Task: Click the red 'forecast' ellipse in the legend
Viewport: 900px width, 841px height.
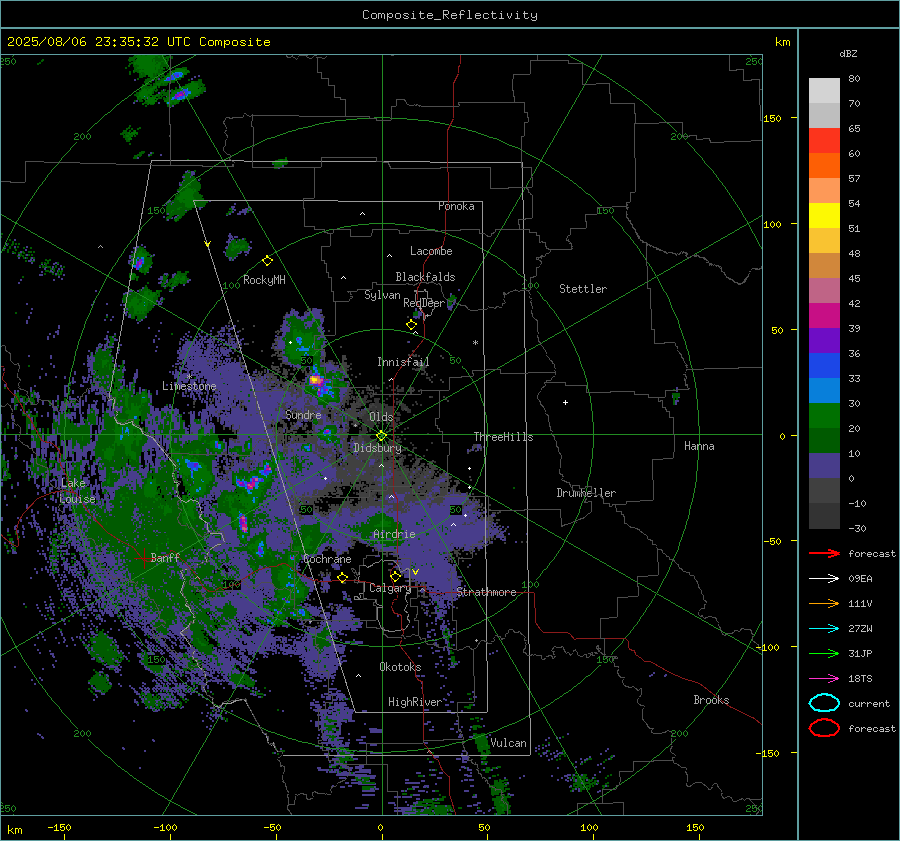Action: (824, 728)
